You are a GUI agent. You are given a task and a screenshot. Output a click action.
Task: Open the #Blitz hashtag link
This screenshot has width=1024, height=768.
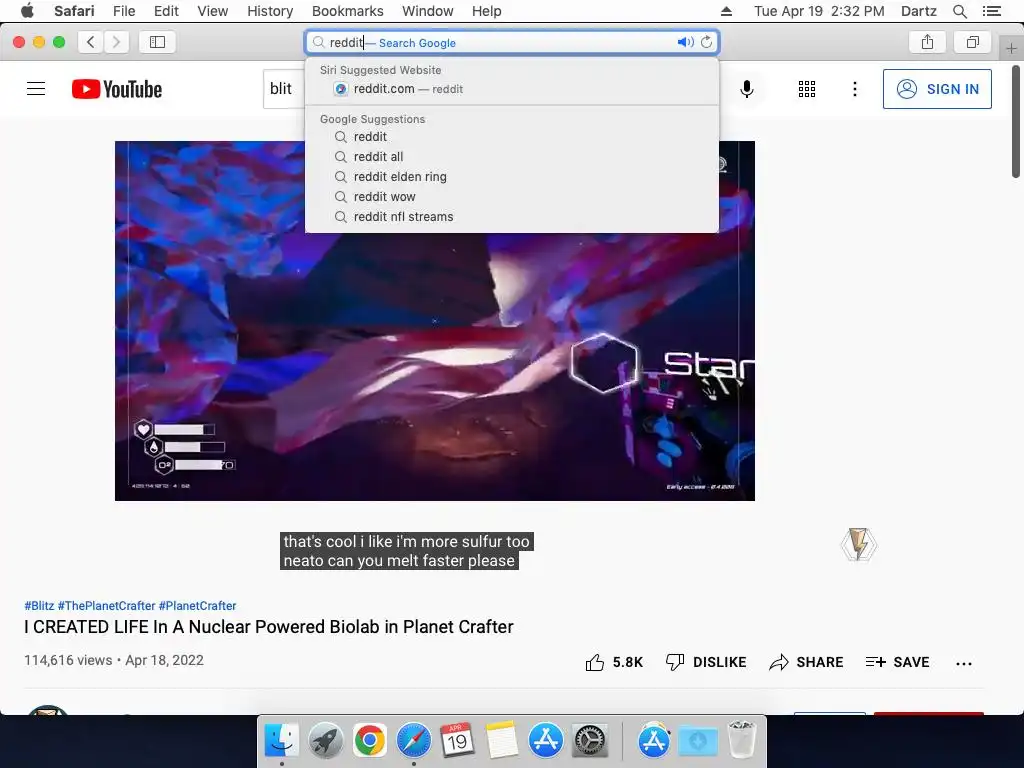click(x=39, y=605)
